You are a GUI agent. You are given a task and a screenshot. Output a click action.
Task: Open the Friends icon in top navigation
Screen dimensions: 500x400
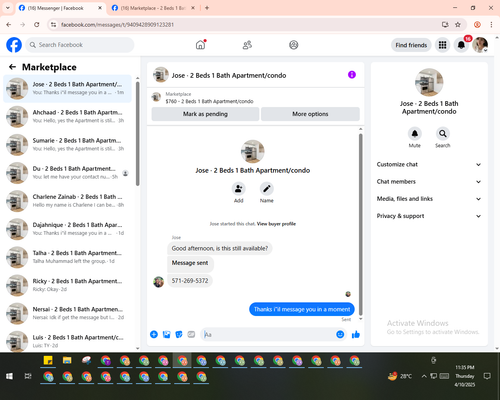247,45
